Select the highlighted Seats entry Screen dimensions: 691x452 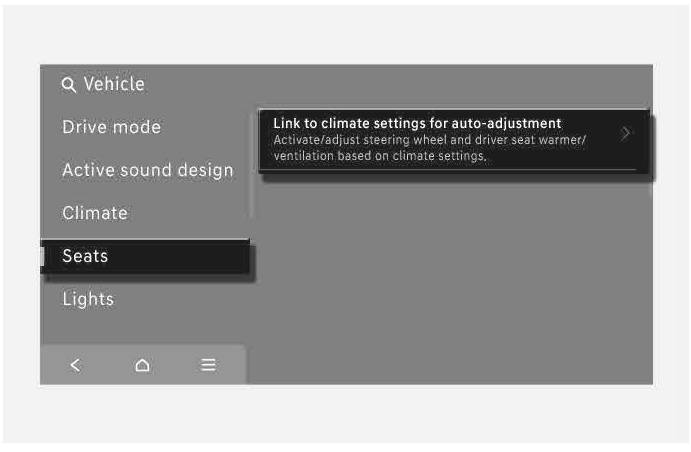(145, 256)
